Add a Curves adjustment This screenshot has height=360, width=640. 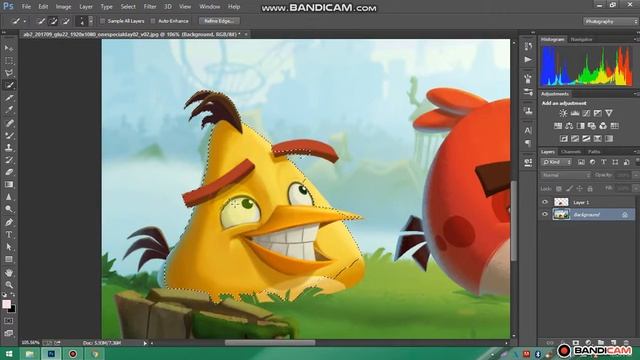586,113
